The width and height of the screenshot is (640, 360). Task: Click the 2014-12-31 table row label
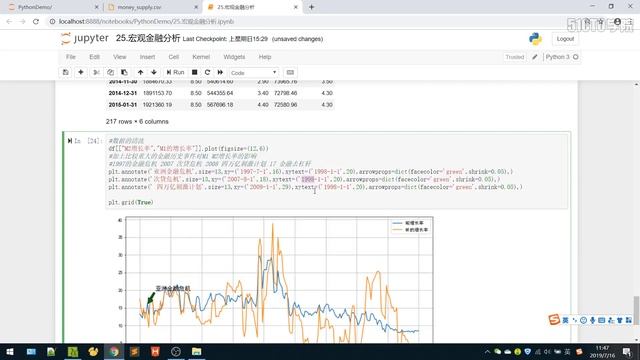click(x=123, y=93)
